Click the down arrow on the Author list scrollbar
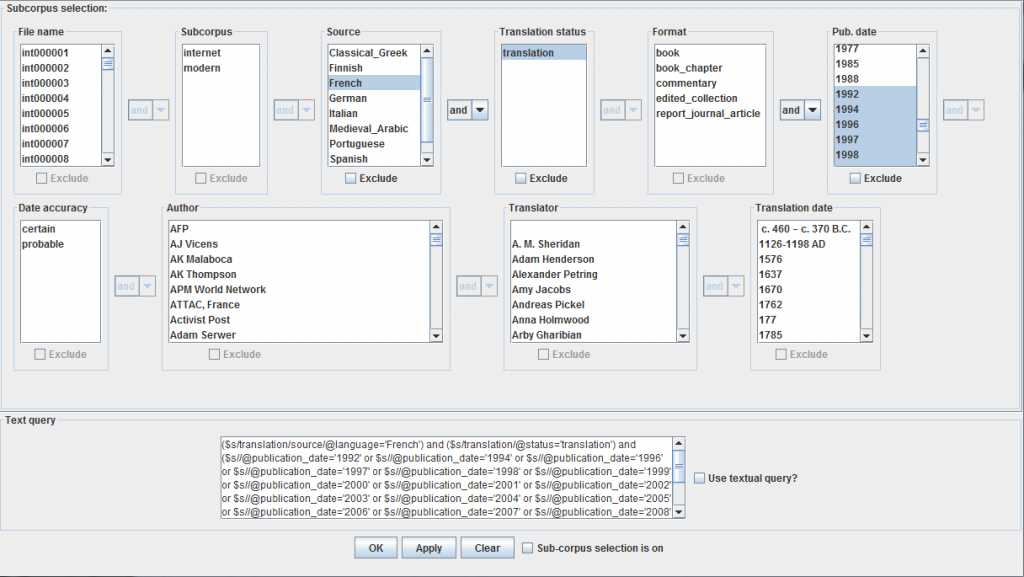 pos(436,336)
